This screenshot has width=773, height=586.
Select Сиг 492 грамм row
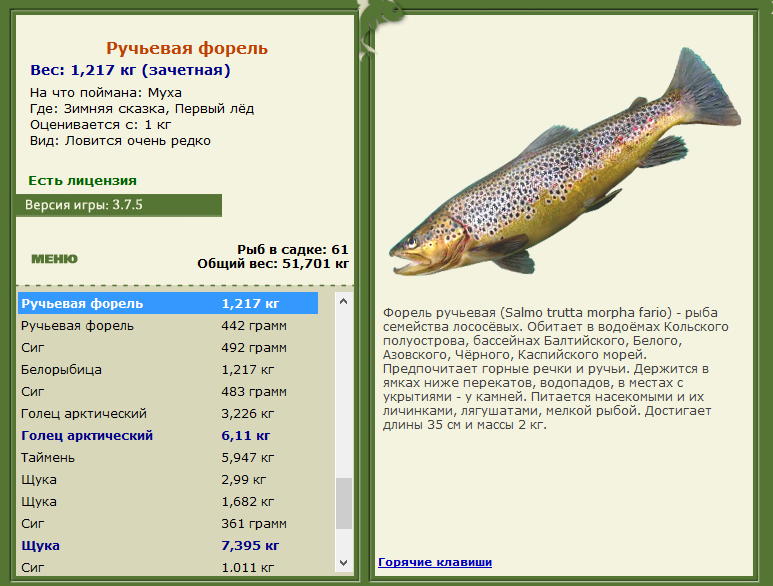pyautogui.click(x=168, y=347)
